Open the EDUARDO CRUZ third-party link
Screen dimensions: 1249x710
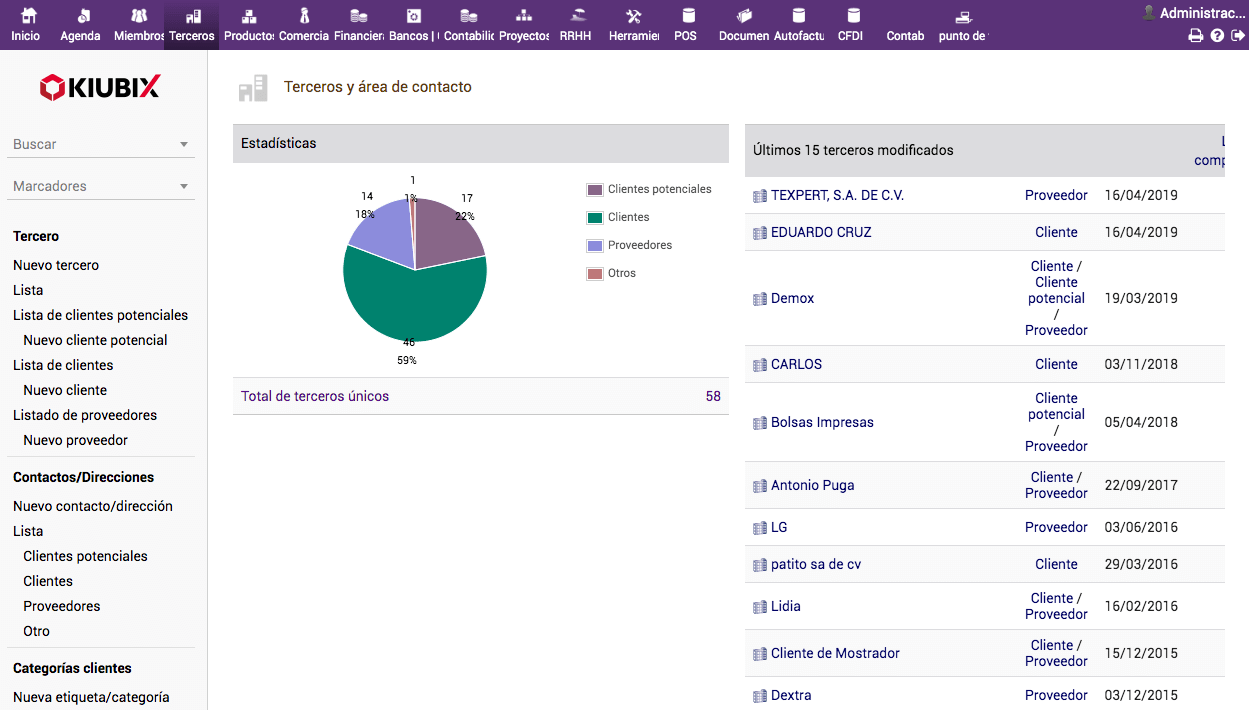point(821,232)
